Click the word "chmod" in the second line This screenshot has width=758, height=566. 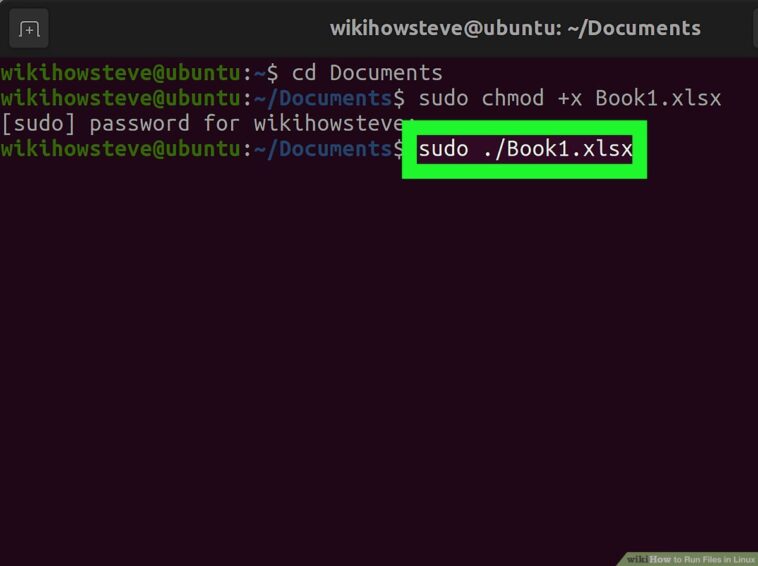pyautogui.click(x=512, y=98)
